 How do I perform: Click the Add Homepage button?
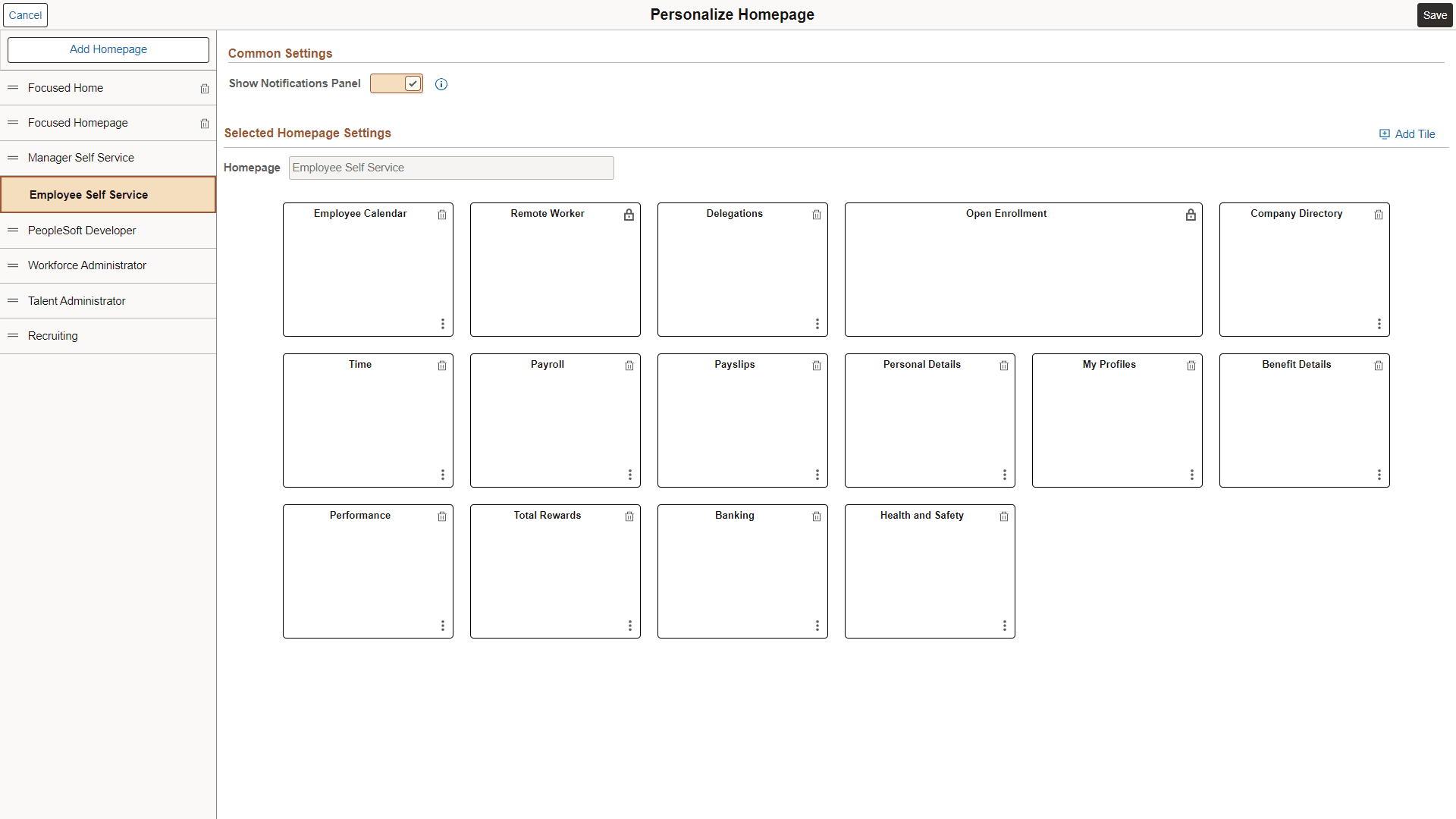point(108,49)
